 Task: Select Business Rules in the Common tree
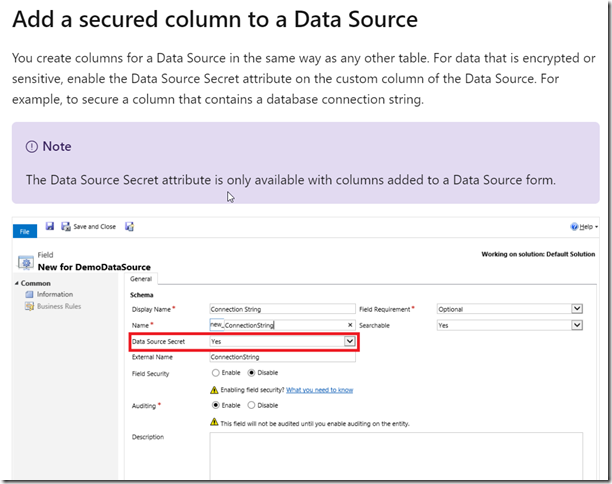[x=59, y=306]
